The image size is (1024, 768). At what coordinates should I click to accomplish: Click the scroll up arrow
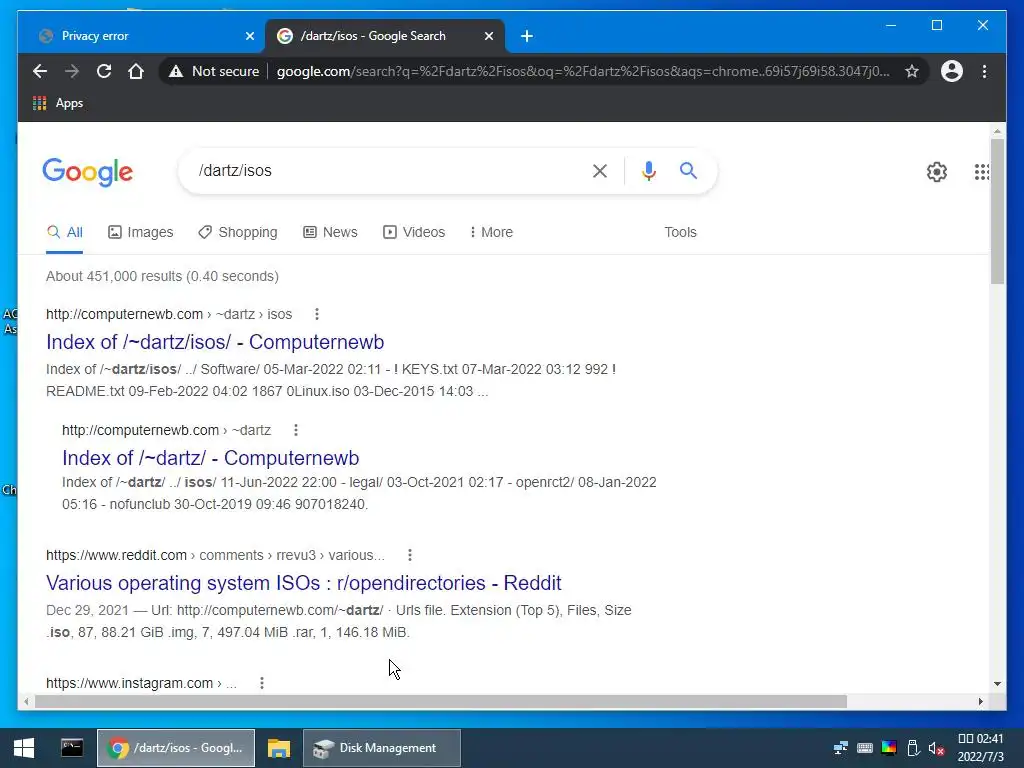997,131
